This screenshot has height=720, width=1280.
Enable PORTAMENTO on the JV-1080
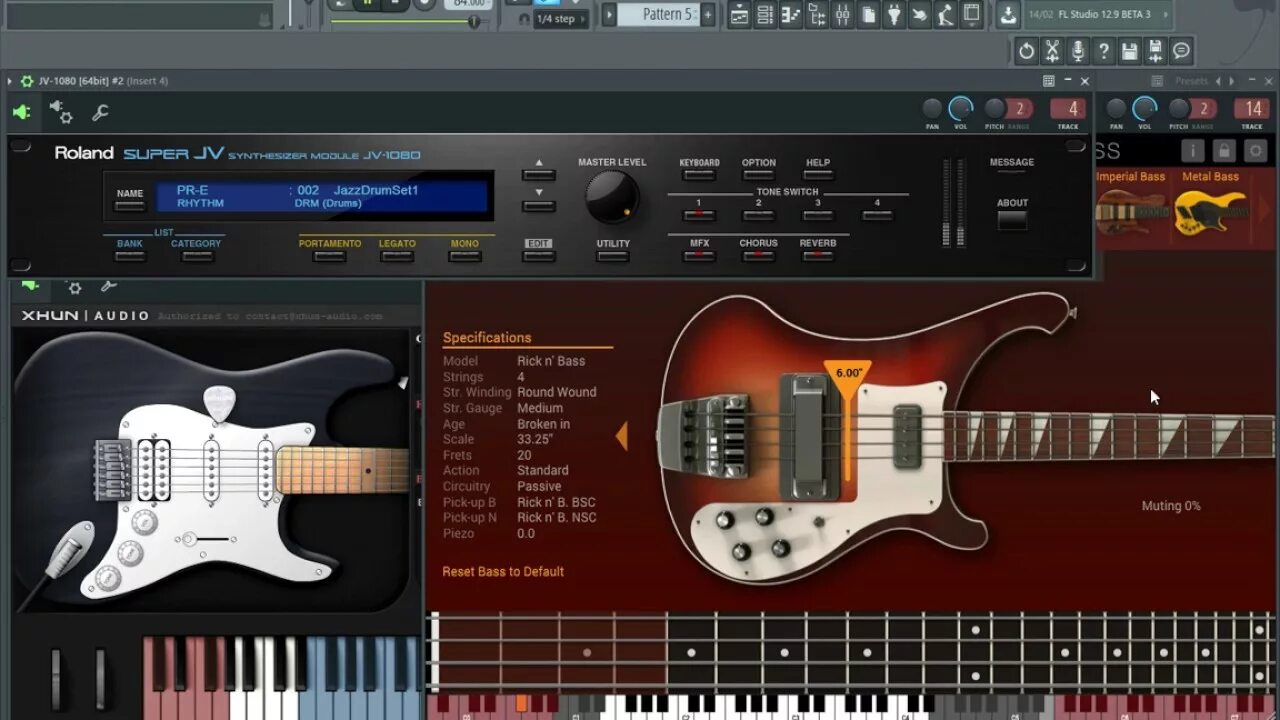pyautogui.click(x=330, y=255)
